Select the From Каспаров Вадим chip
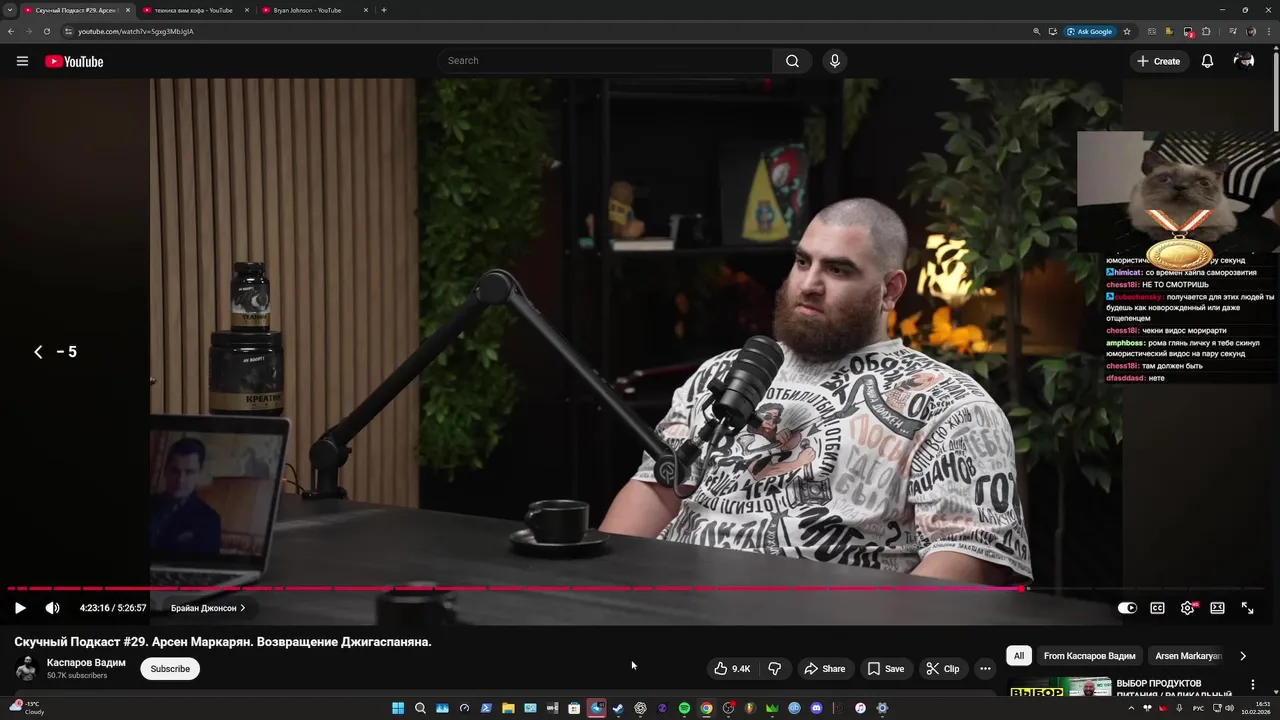The height and width of the screenshot is (720, 1280). tap(1089, 656)
